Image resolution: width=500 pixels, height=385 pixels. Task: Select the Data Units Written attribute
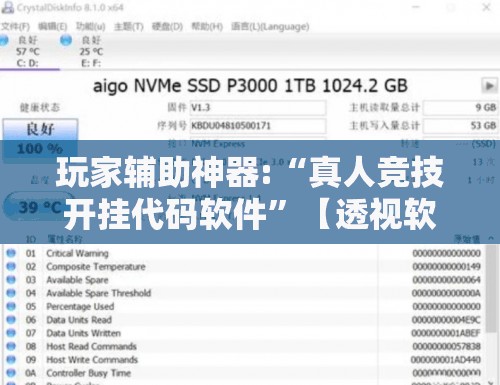tap(84, 333)
